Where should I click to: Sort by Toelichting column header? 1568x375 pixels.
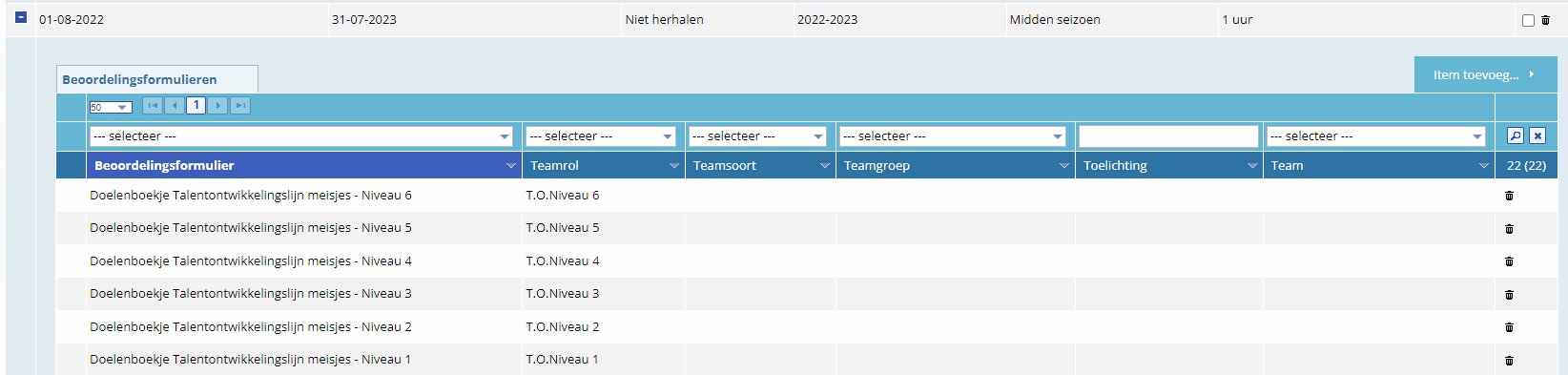(x=1115, y=165)
